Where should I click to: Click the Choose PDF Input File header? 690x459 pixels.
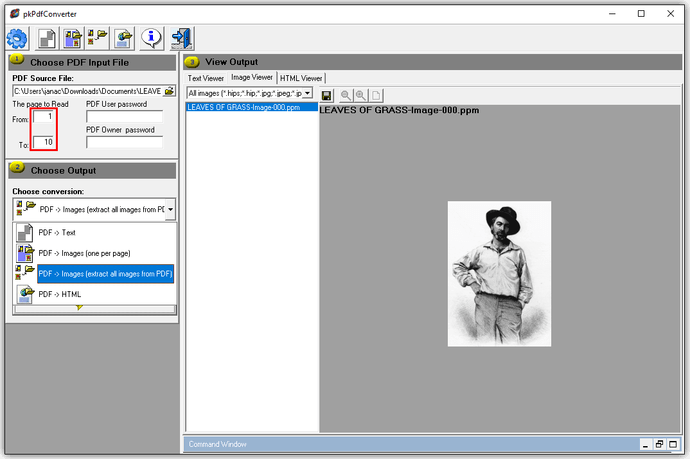click(92, 62)
